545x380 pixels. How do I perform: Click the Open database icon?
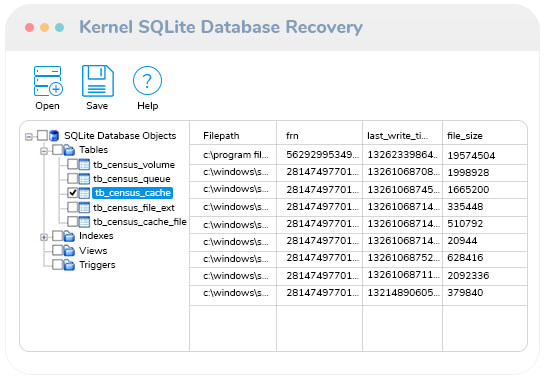[48, 81]
